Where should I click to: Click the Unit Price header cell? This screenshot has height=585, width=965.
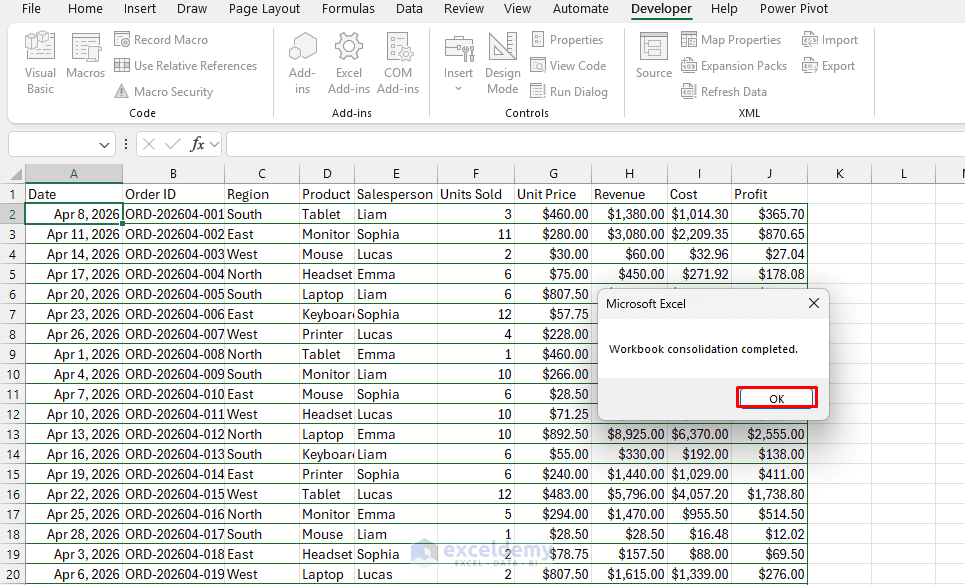point(553,194)
